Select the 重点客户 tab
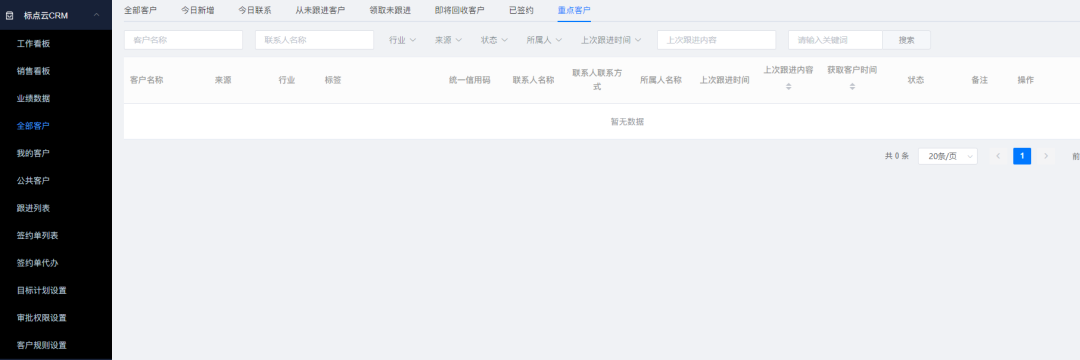This screenshot has height=360, width=1080. [x=574, y=10]
